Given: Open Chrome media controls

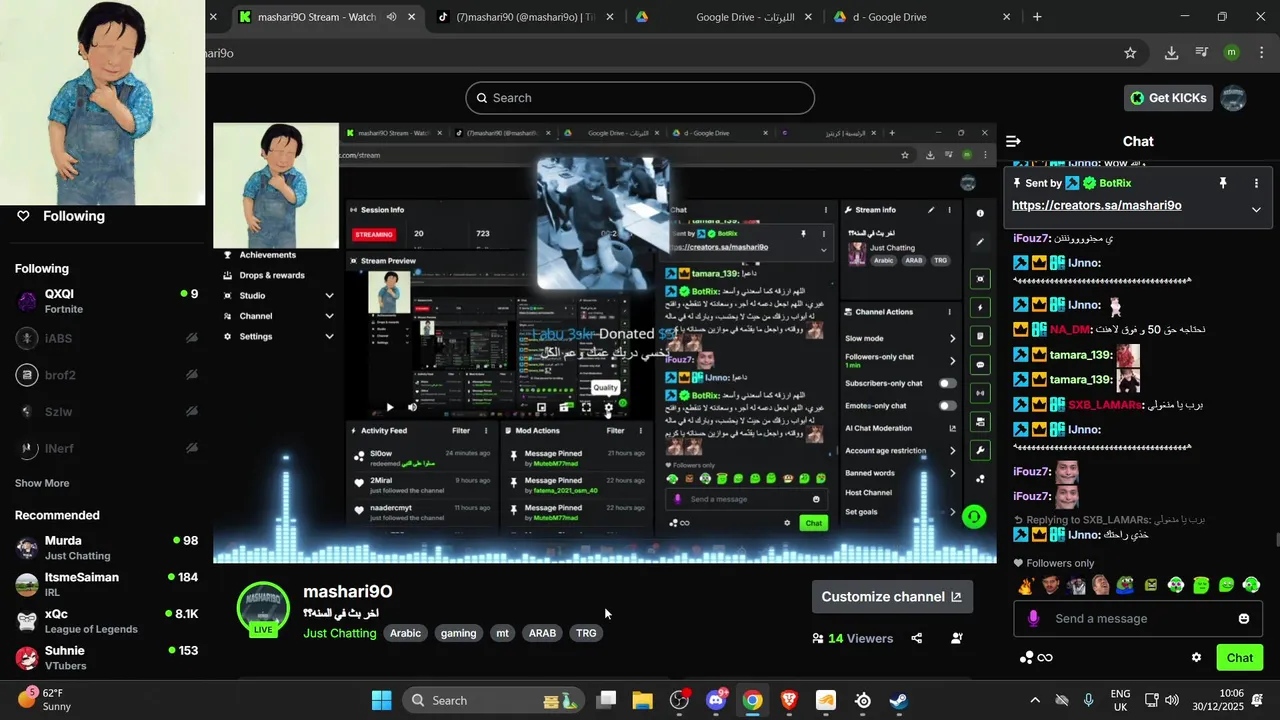Looking at the screenshot, I should [x=1202, y=53].
